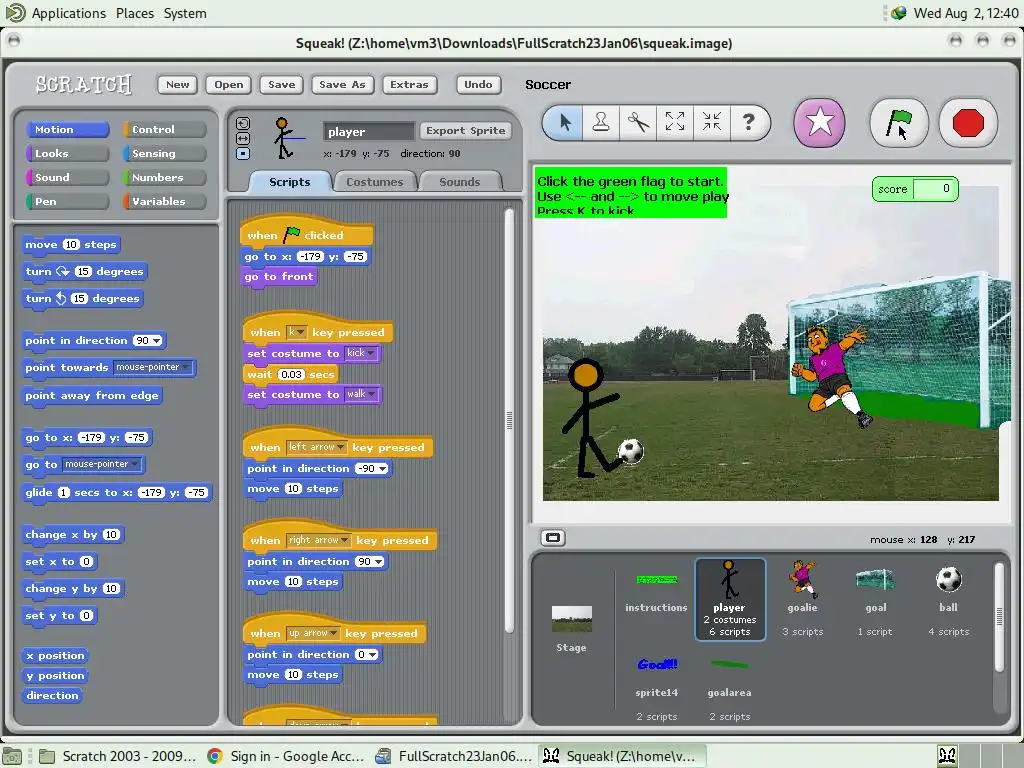
Task: Click the Open button
Action: click(x=229, y=84)
